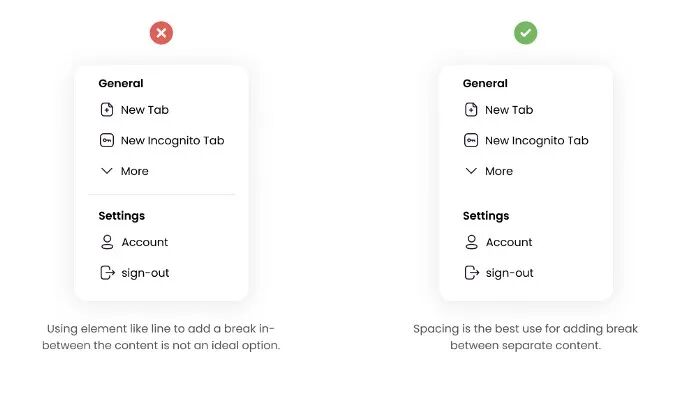700x402 pixels.
Task: Click New Tab icon in left menu
Action: click(107, 110)
